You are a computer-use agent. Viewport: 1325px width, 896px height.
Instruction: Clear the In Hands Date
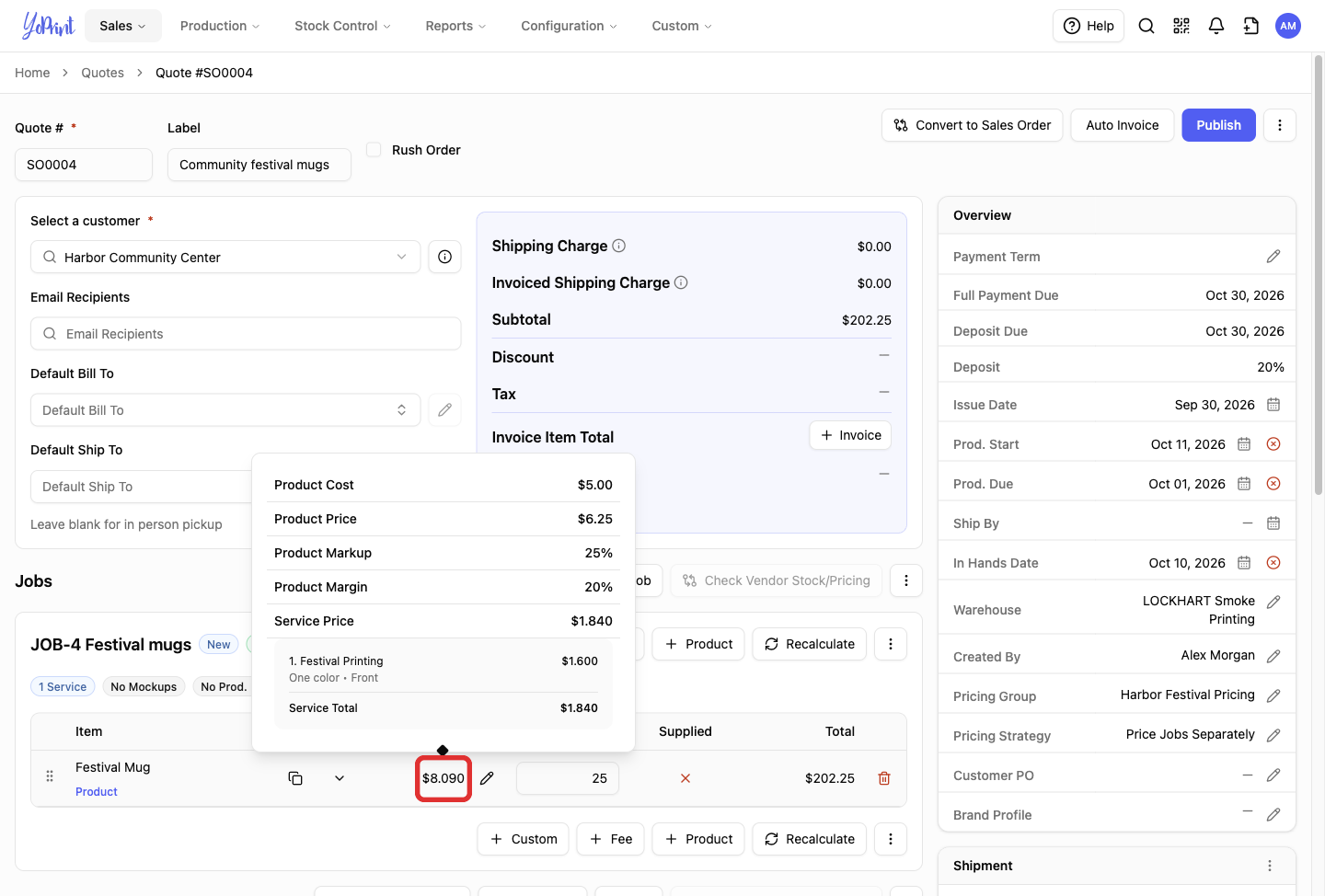point(1273,563)
